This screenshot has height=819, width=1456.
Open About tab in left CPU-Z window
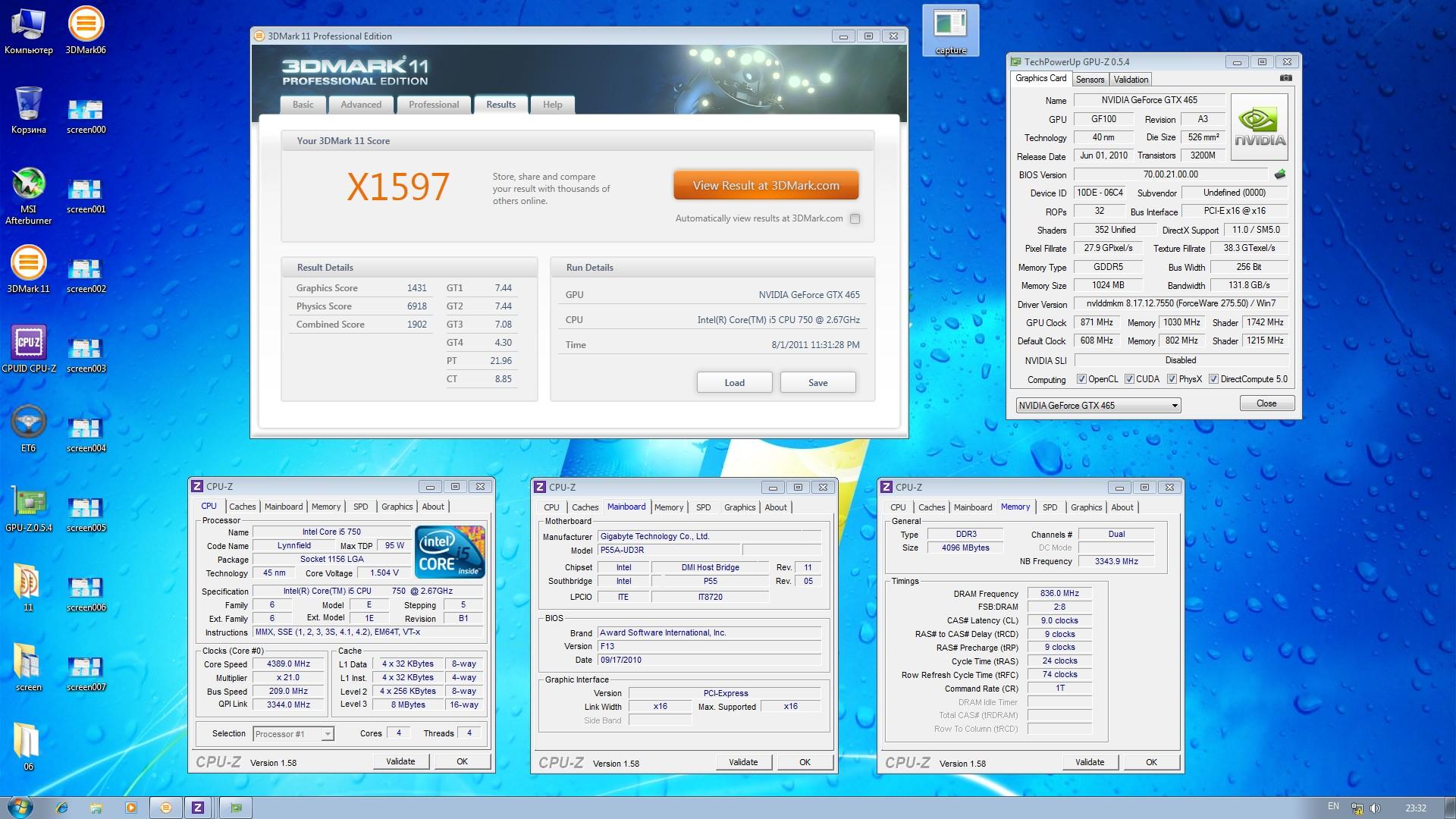coord(433,507)
